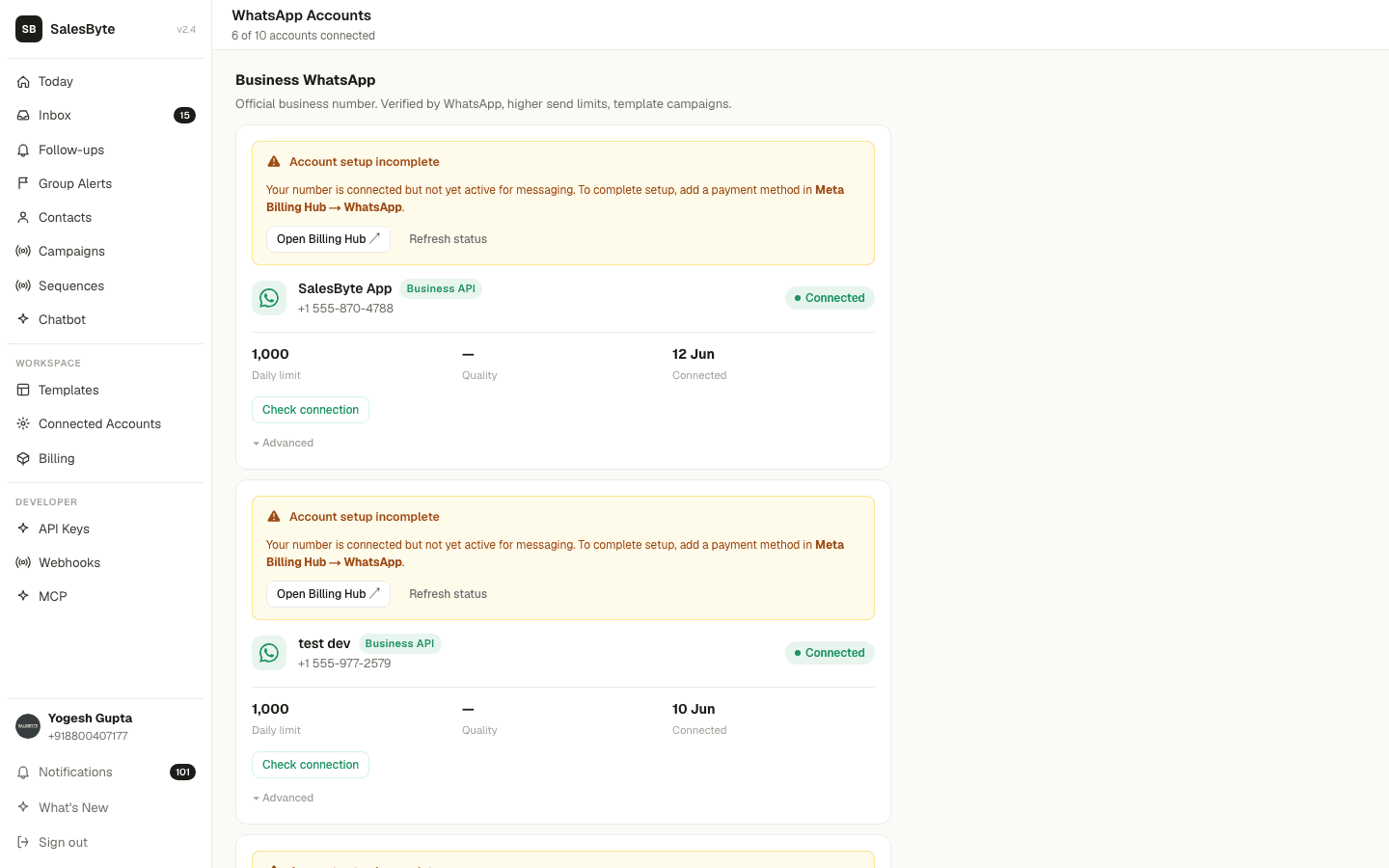Click the Connected Accounts gear icon
This screenshot has height=868, width=1389.
pyautogui.click(x=23, y=424)
